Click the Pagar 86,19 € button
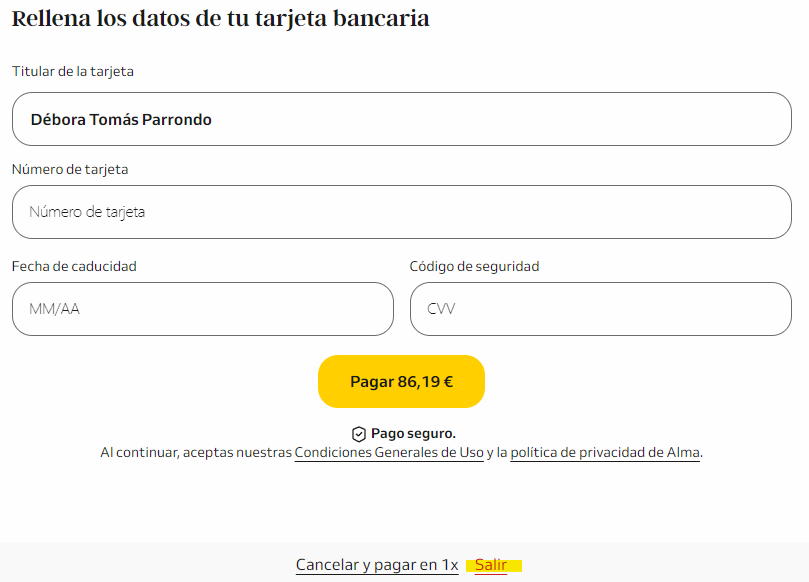The image size is (809, 582). coord(401,381)
